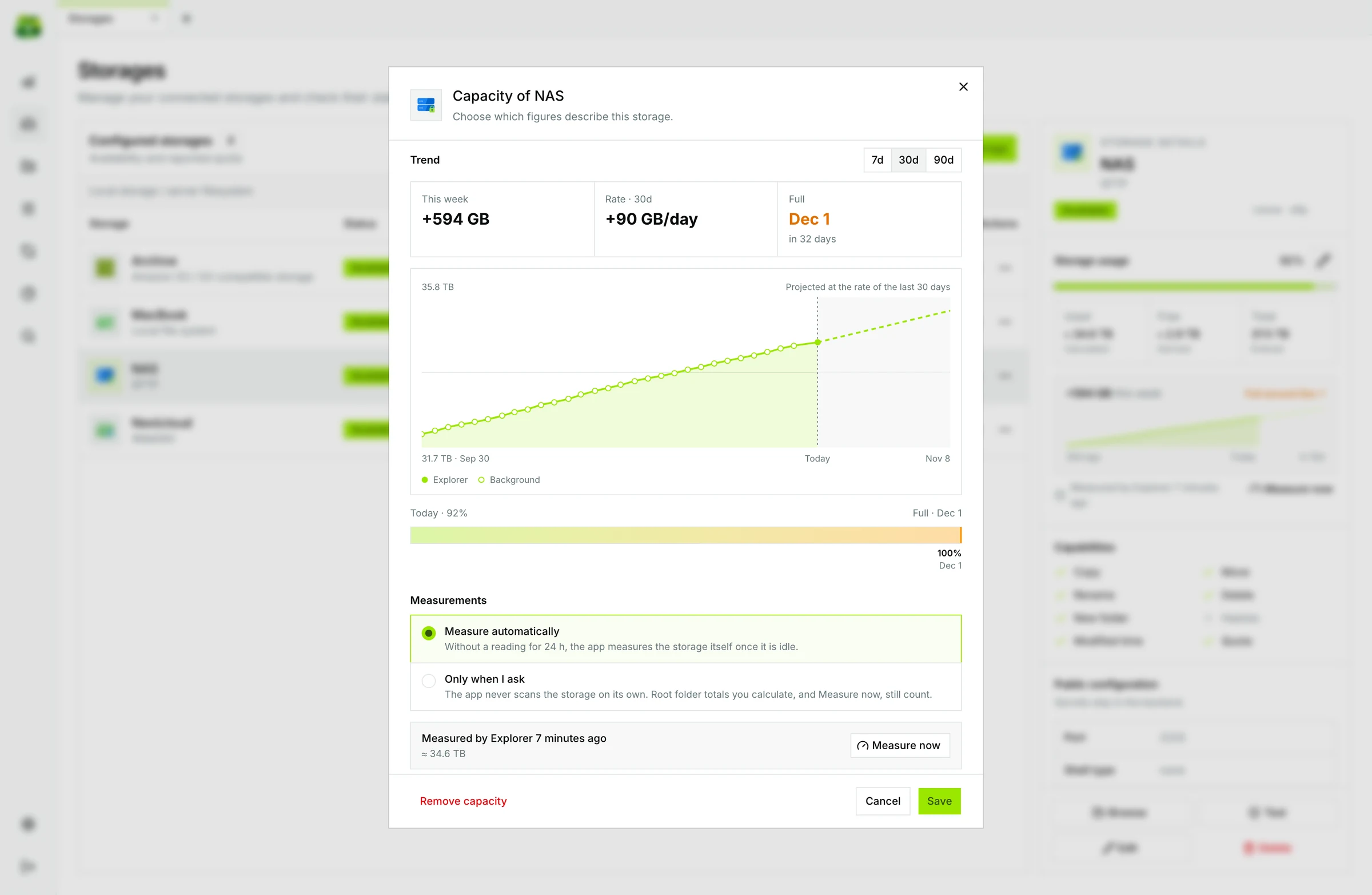The image size is (1372, 895).
Task: Switch trend range to 30d
Action: coord(908,160)
